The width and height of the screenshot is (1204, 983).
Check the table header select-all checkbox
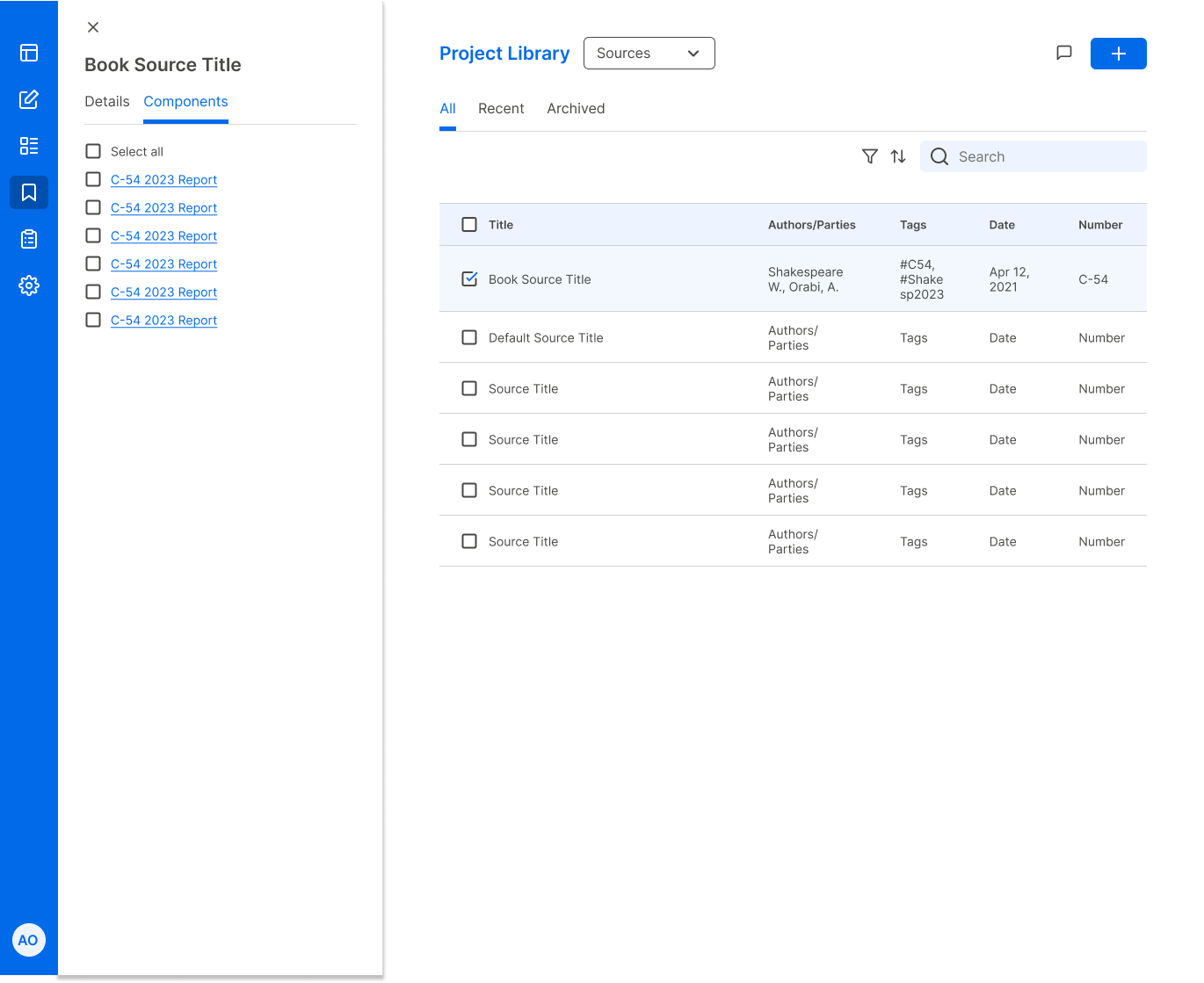click(x=469, y=225)
